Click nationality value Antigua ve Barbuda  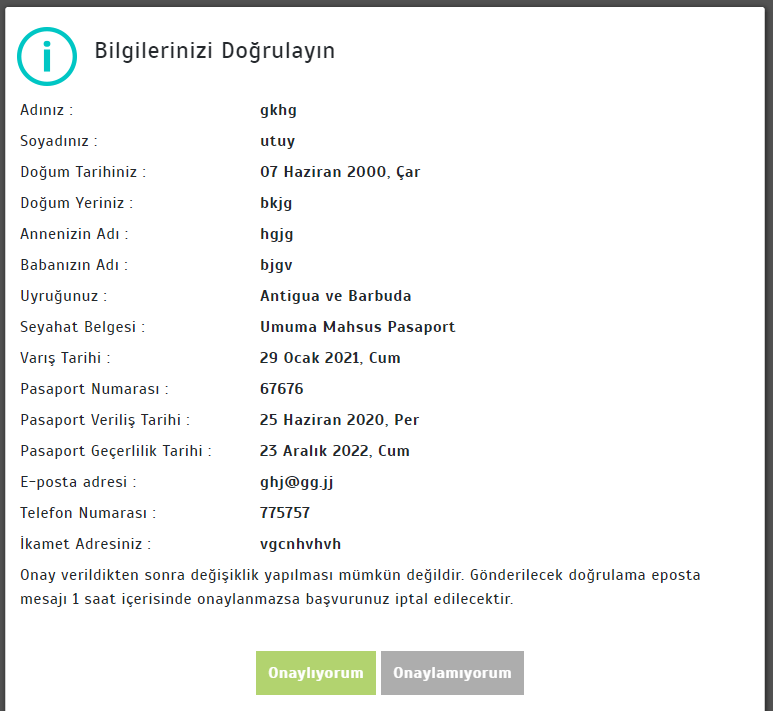click(x=336, y=296)
